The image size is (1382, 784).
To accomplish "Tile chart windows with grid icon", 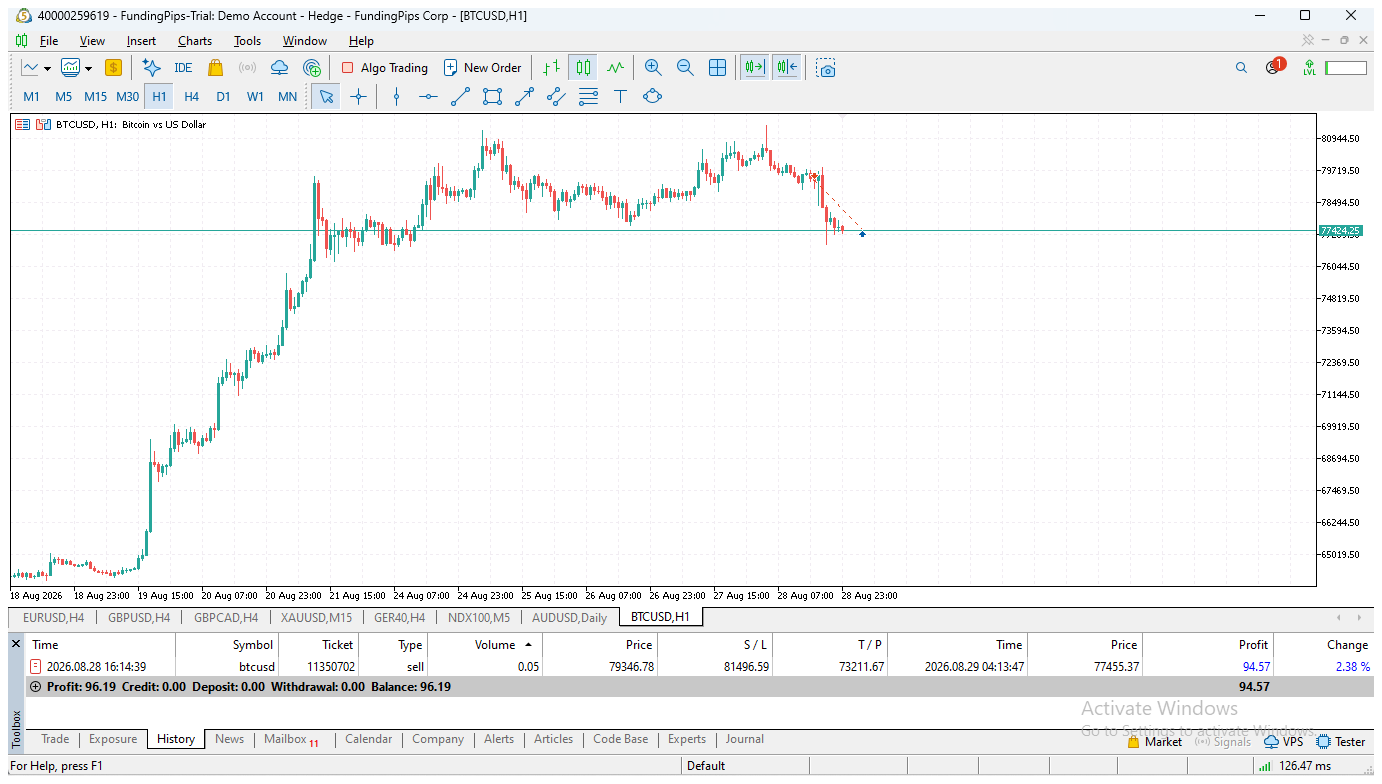I will (x=717, y=68).
